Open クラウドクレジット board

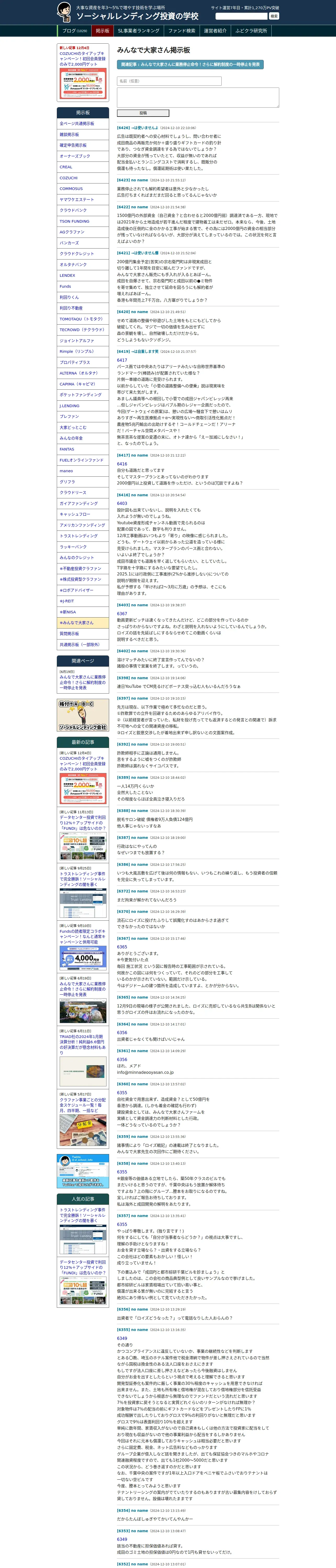click(83, 254)
